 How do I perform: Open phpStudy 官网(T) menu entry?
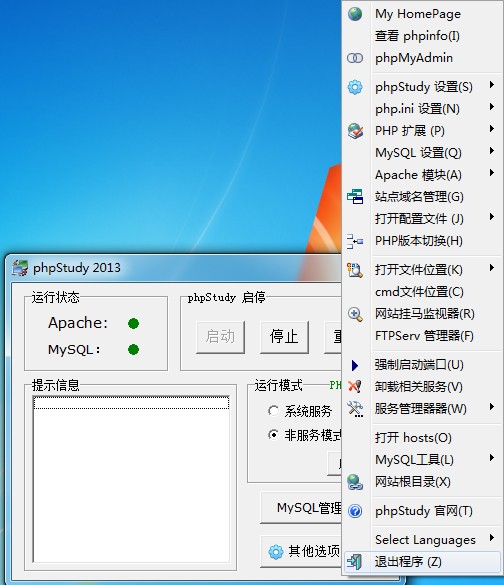[422, 511]
